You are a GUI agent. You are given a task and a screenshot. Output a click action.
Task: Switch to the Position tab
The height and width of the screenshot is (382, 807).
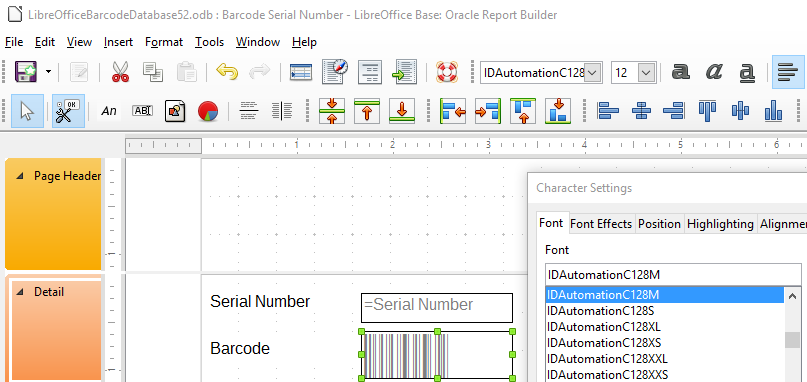(659, 224)
